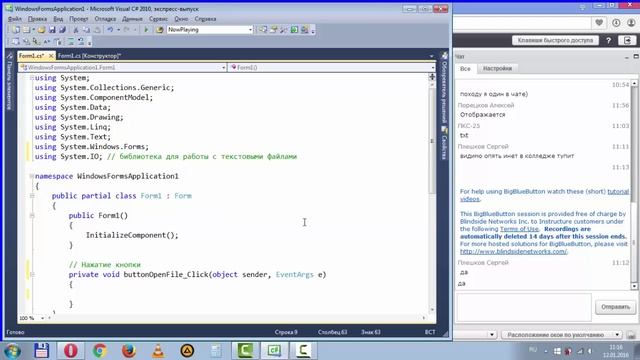
Task: Open the Правка (Edit) menu
Action: click(x=37, y=19)
